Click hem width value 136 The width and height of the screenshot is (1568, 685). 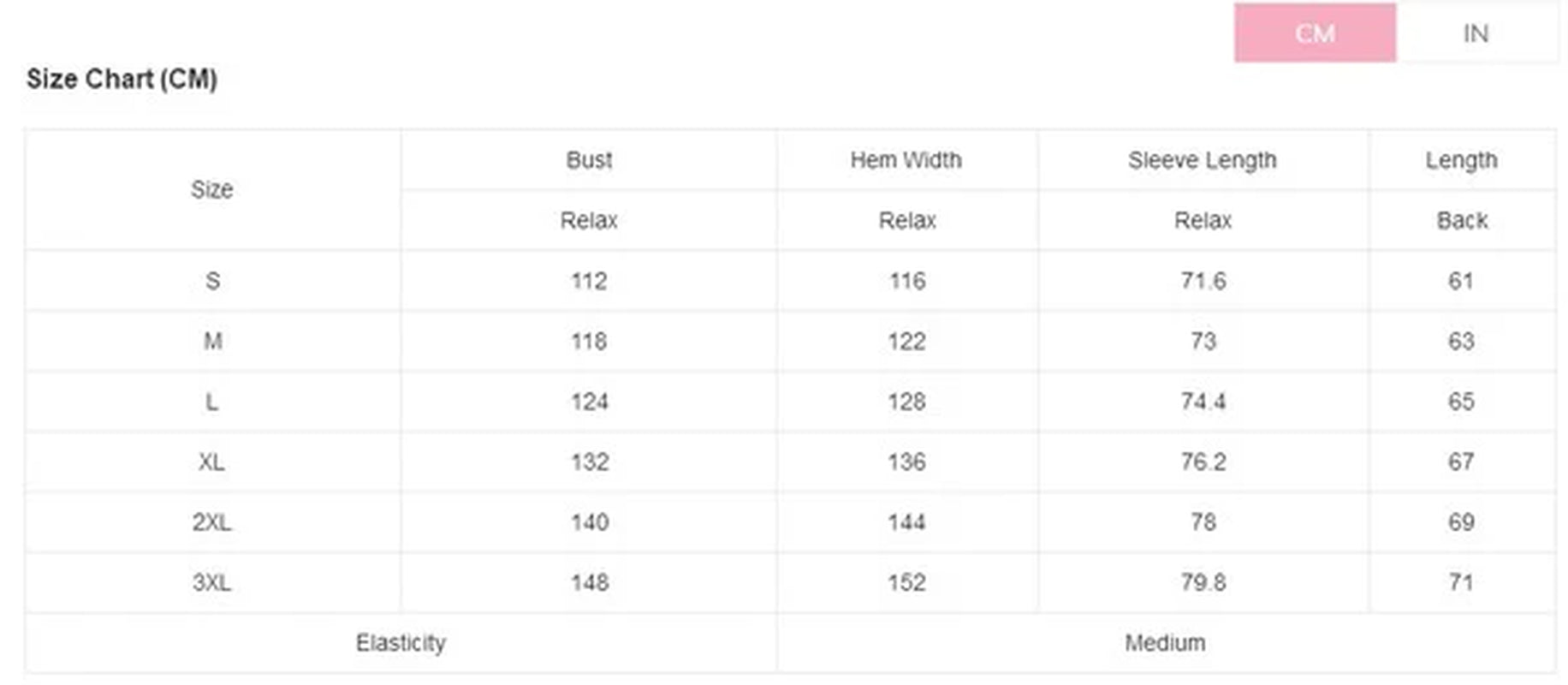[906, 462]
